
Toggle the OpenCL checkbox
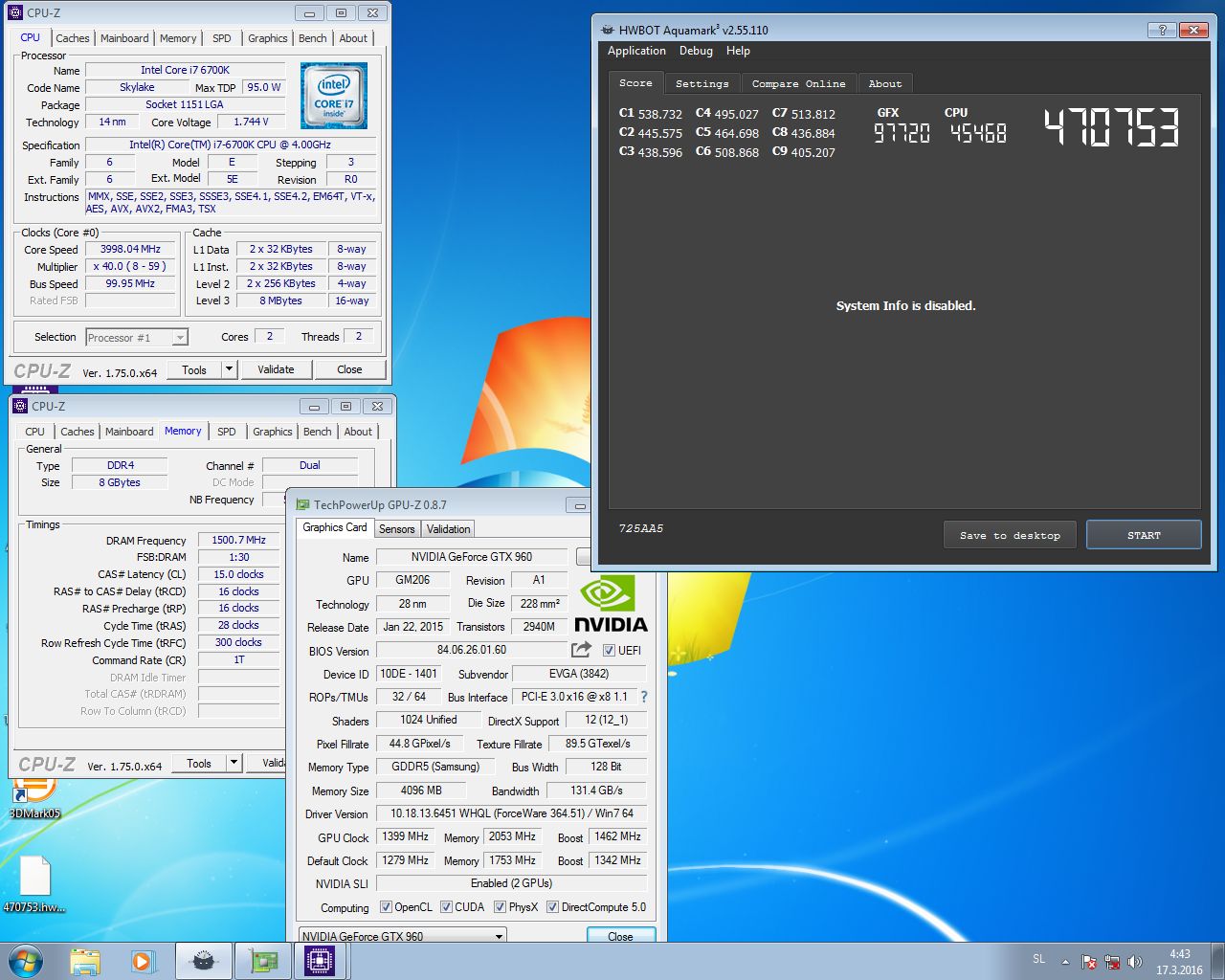click(x=386, y=907)
